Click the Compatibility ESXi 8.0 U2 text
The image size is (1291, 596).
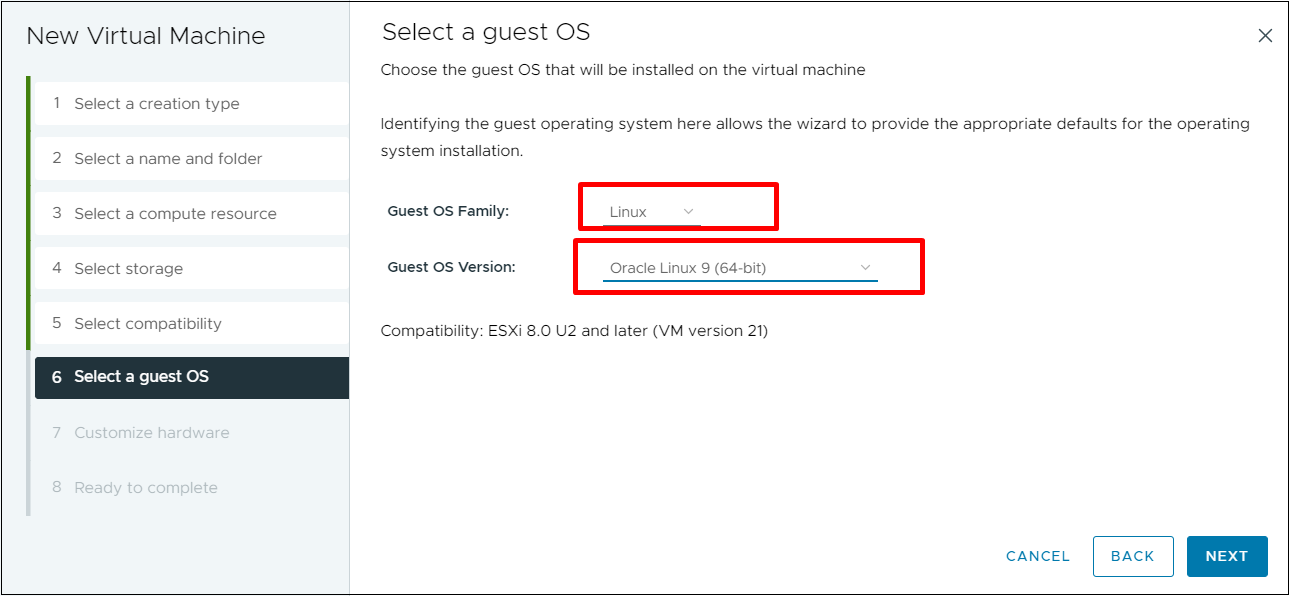(574, 331)
